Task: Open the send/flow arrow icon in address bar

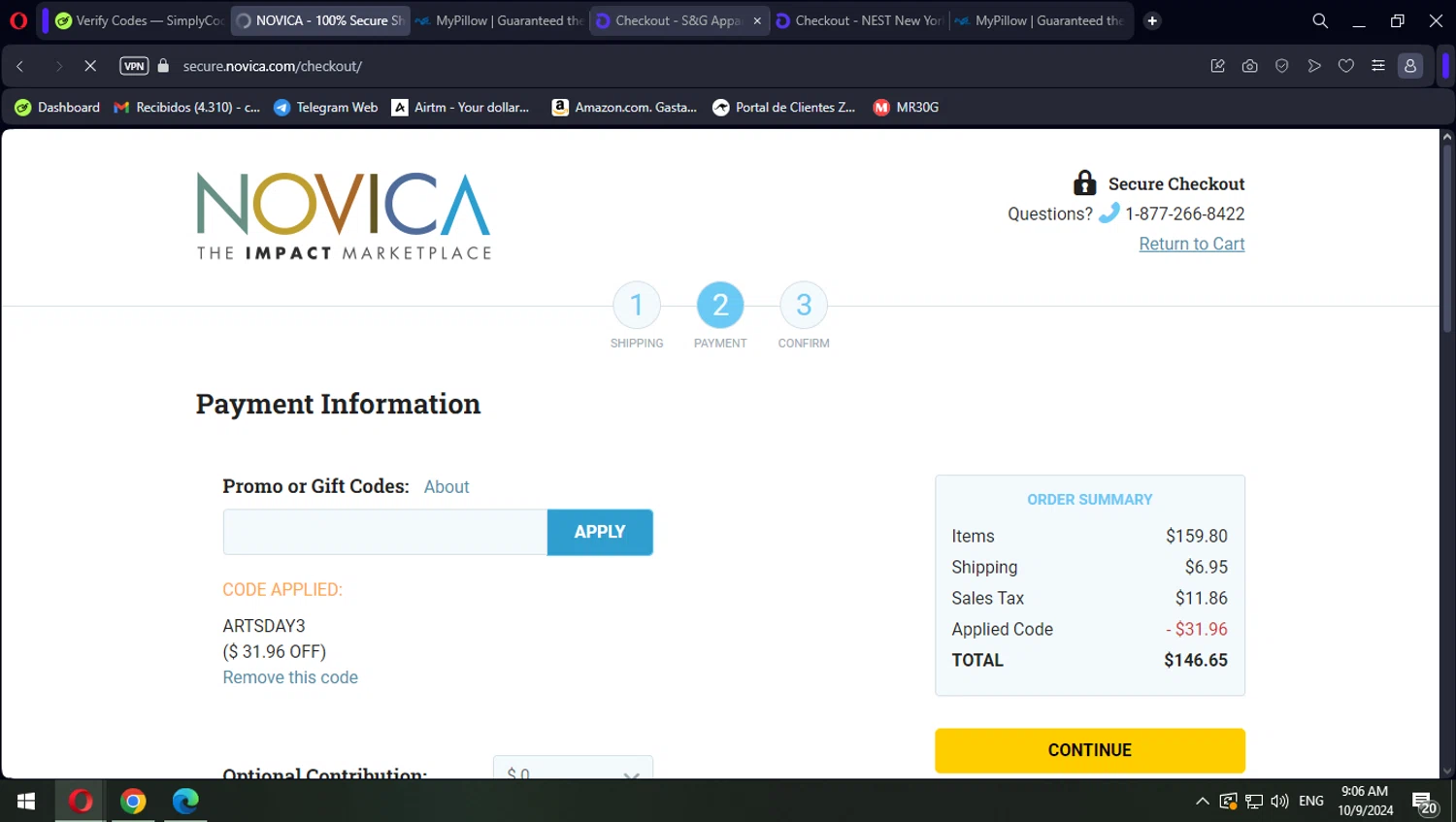Action: click(x=1314, y=66)
